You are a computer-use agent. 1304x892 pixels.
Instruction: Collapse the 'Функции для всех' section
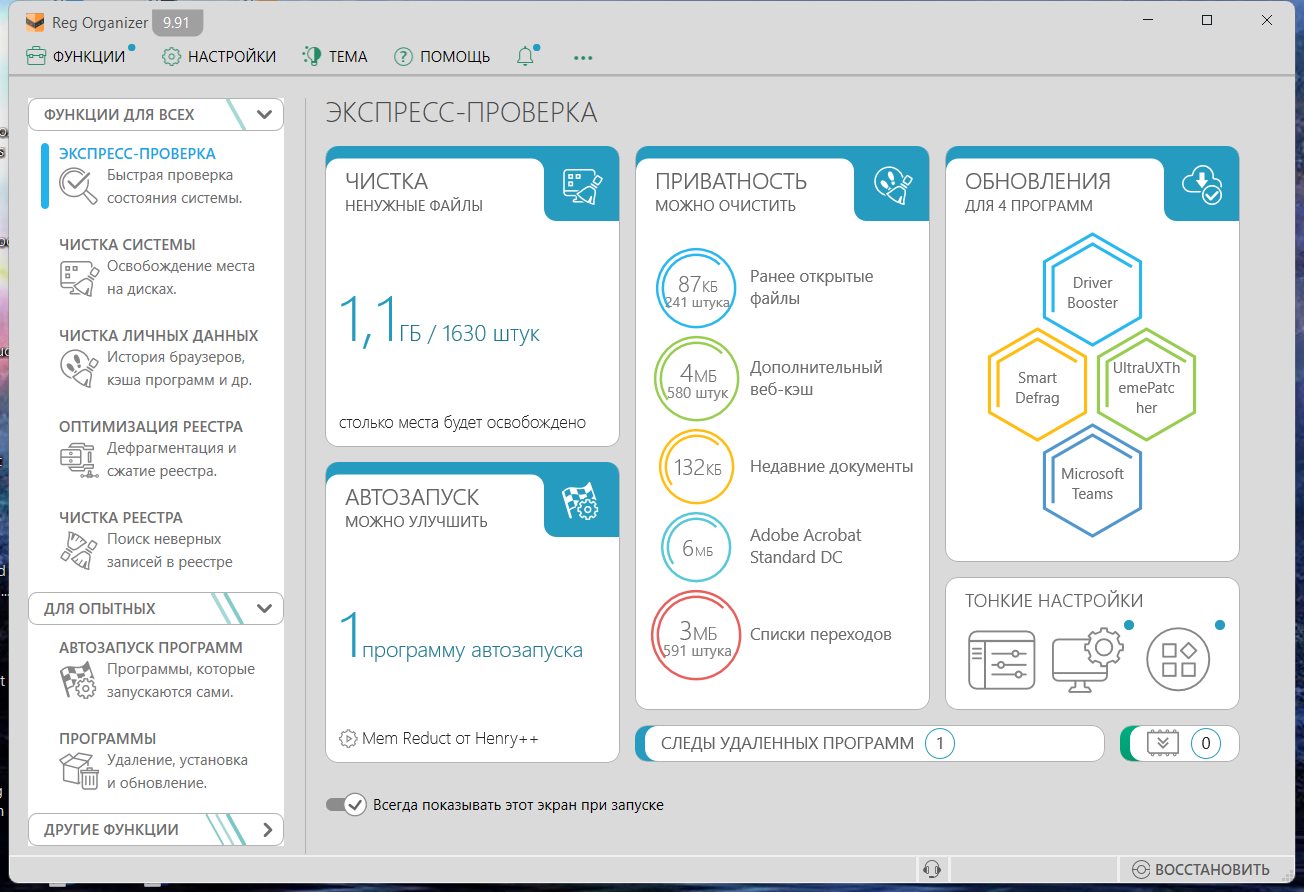coord(264,115)
